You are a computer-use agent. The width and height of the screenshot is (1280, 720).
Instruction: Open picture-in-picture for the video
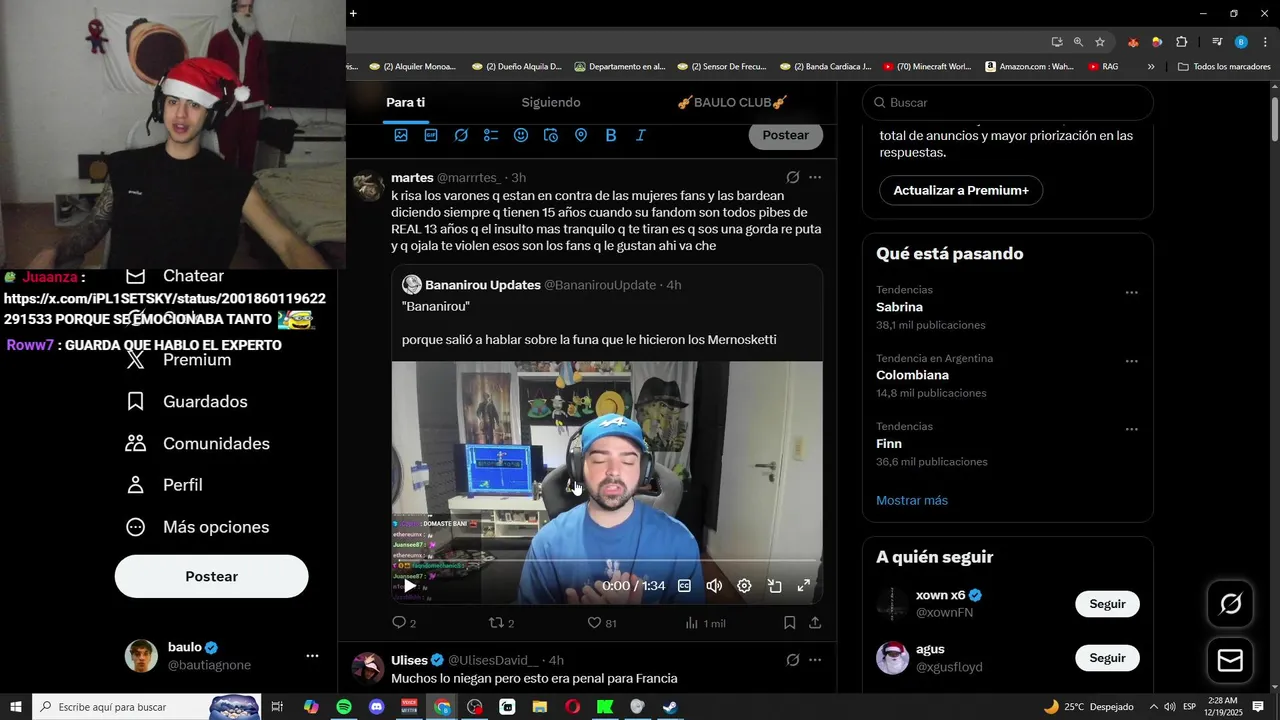coord(774,586)
